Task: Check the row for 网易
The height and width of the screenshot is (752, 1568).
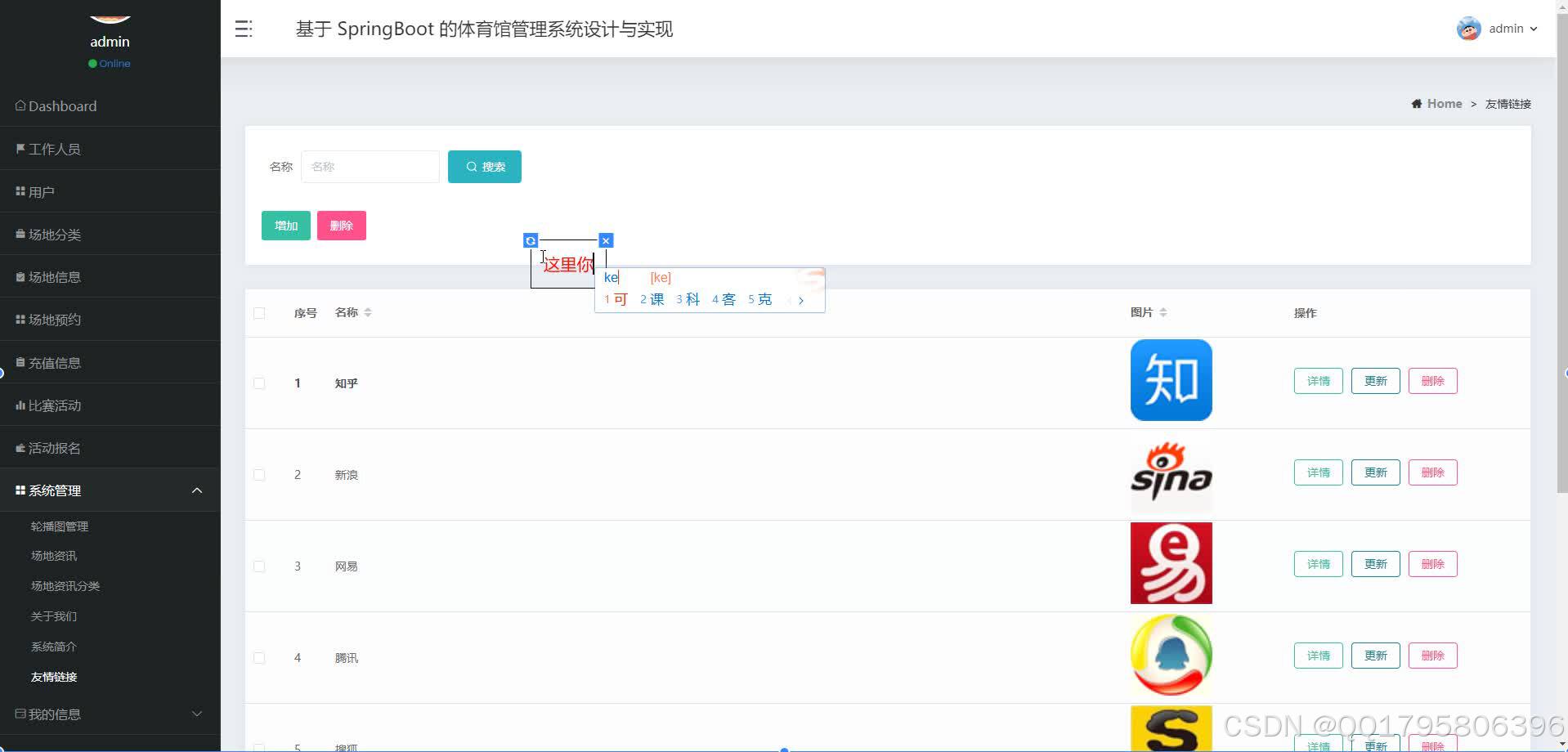Action: (x=259, y=566)
